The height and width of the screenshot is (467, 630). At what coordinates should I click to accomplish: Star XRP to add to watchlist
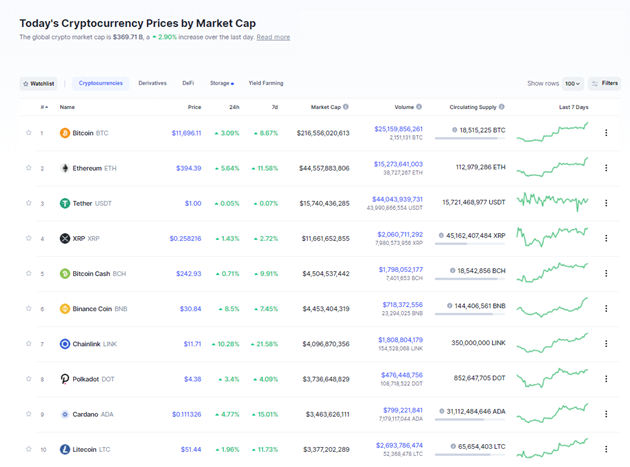click(x=29, y=238)
